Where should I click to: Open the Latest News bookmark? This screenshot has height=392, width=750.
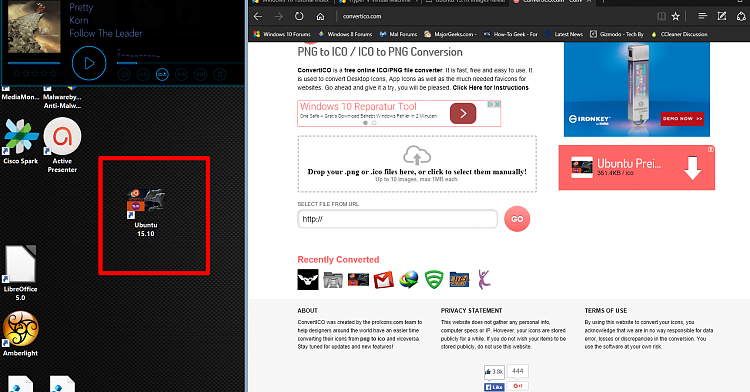(564, 34)
